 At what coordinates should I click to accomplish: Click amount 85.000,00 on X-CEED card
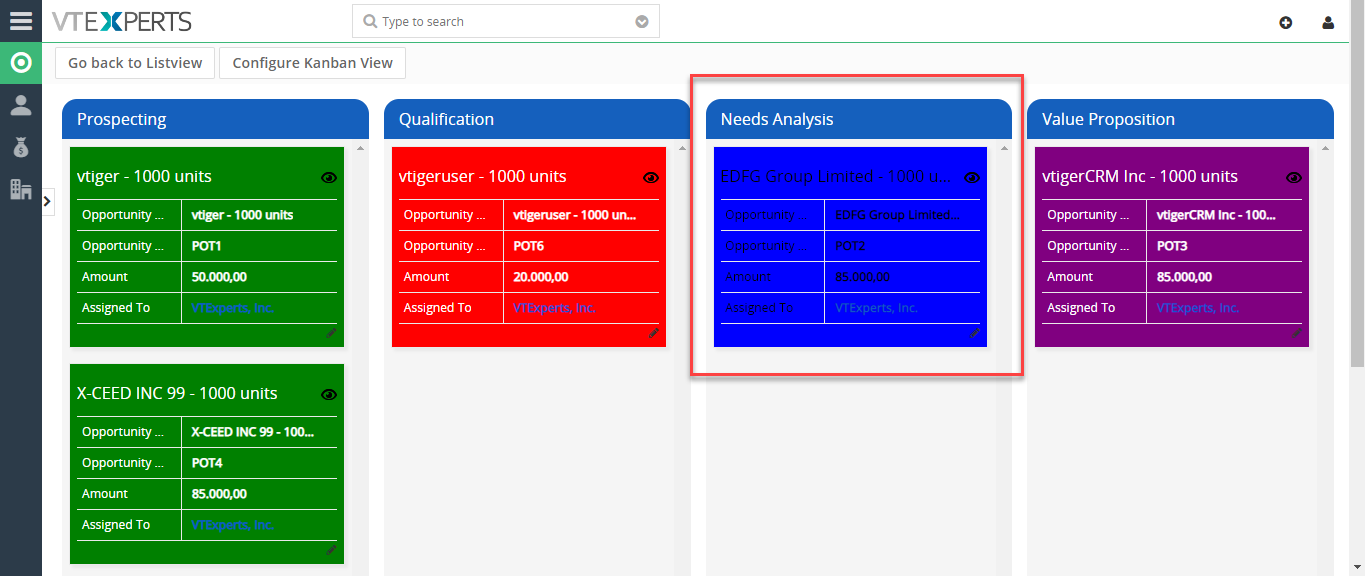(x=219, y=494)
